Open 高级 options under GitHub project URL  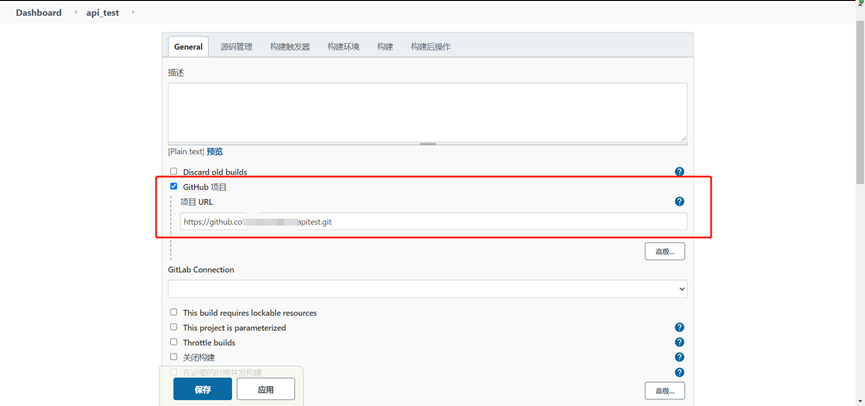[665, 252]
